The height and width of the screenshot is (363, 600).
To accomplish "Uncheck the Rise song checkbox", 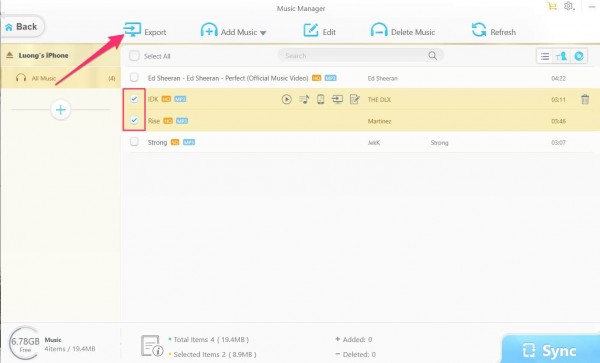I will tap(134, 120).
